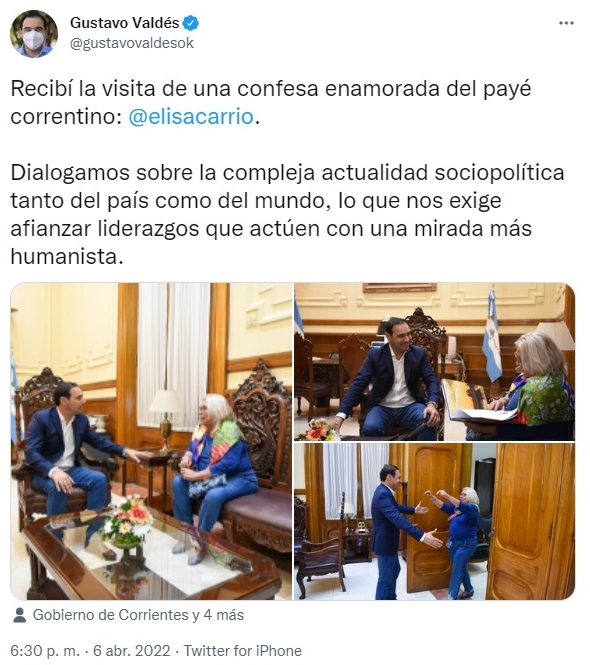Image resolution: width=590 pixels, height=665 pixels.
Task: Open Gustavo Valdés profile avatar
Action: pyautogui.click(x=34, y=34)
